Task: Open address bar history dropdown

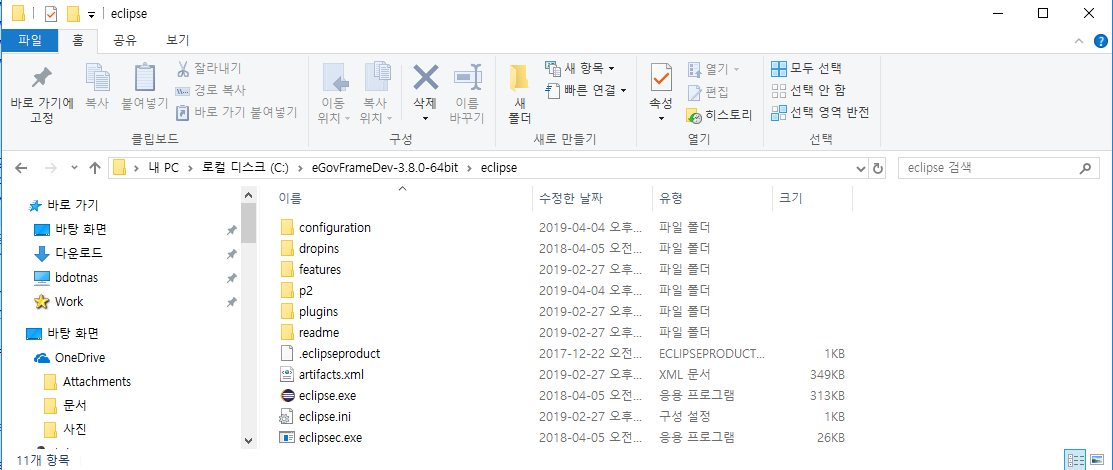Action: pyautogui.click(x=861, y=168)
